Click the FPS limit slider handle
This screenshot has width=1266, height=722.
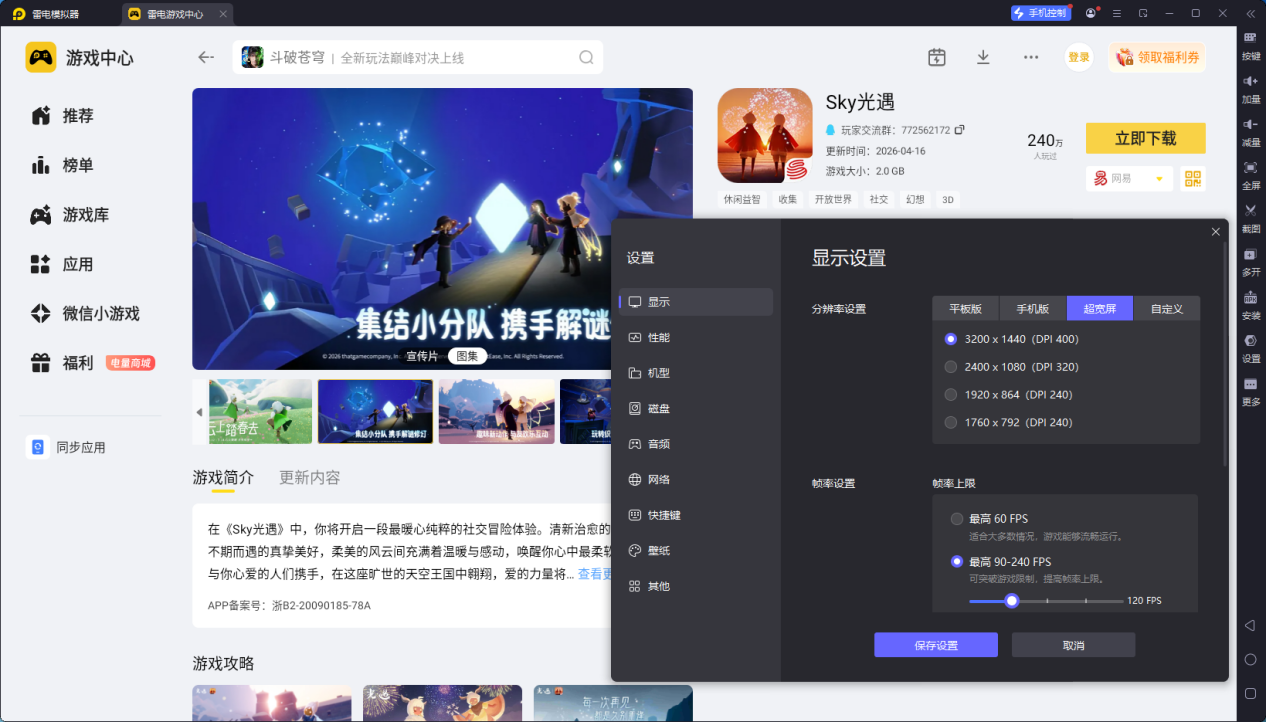point(1012,601)
